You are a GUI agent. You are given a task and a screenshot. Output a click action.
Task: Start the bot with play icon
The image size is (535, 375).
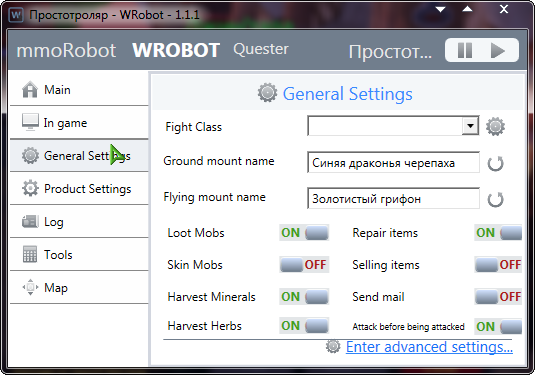tap(497, 51)
